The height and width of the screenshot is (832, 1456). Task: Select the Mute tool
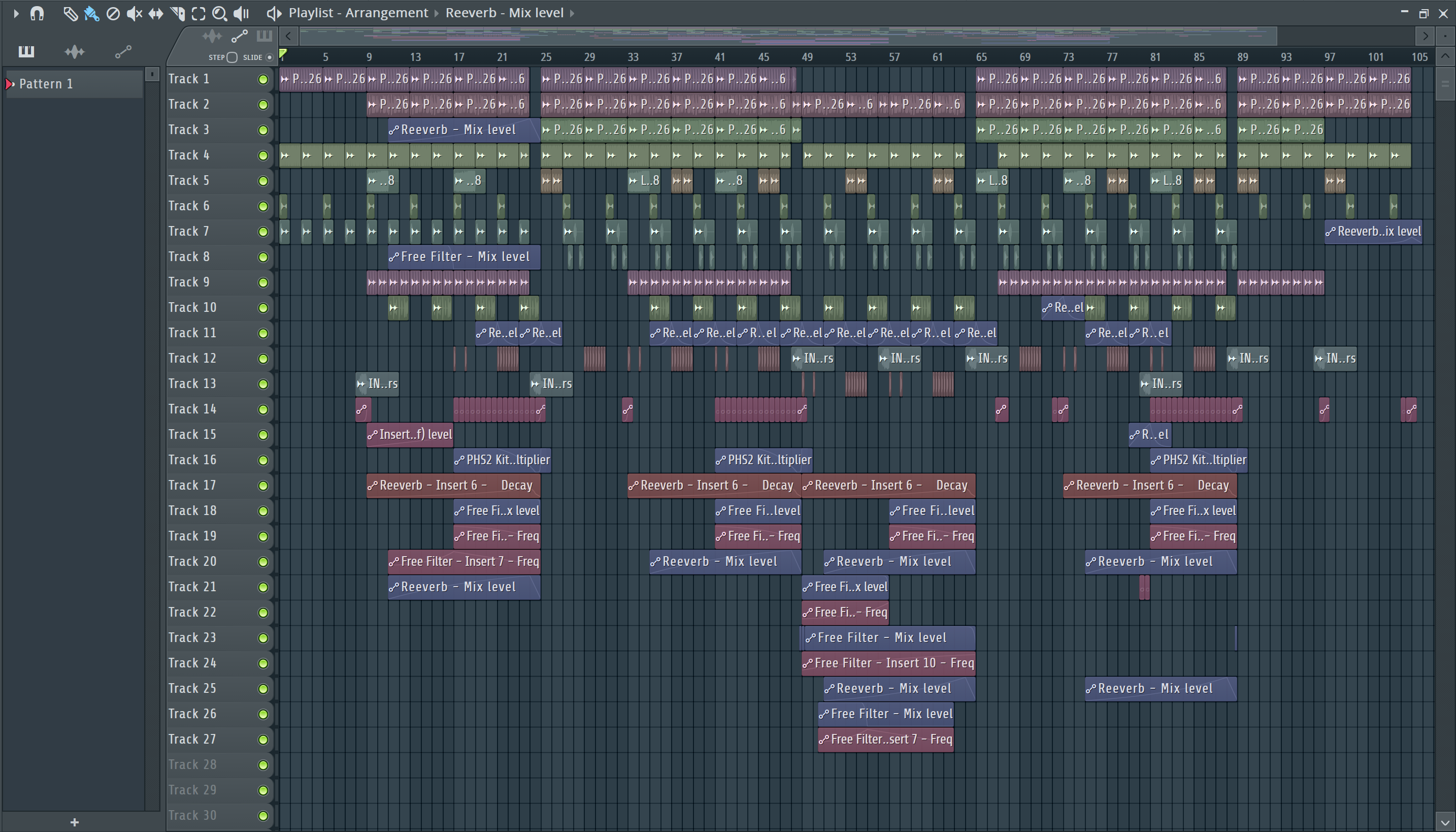(134, 13)
